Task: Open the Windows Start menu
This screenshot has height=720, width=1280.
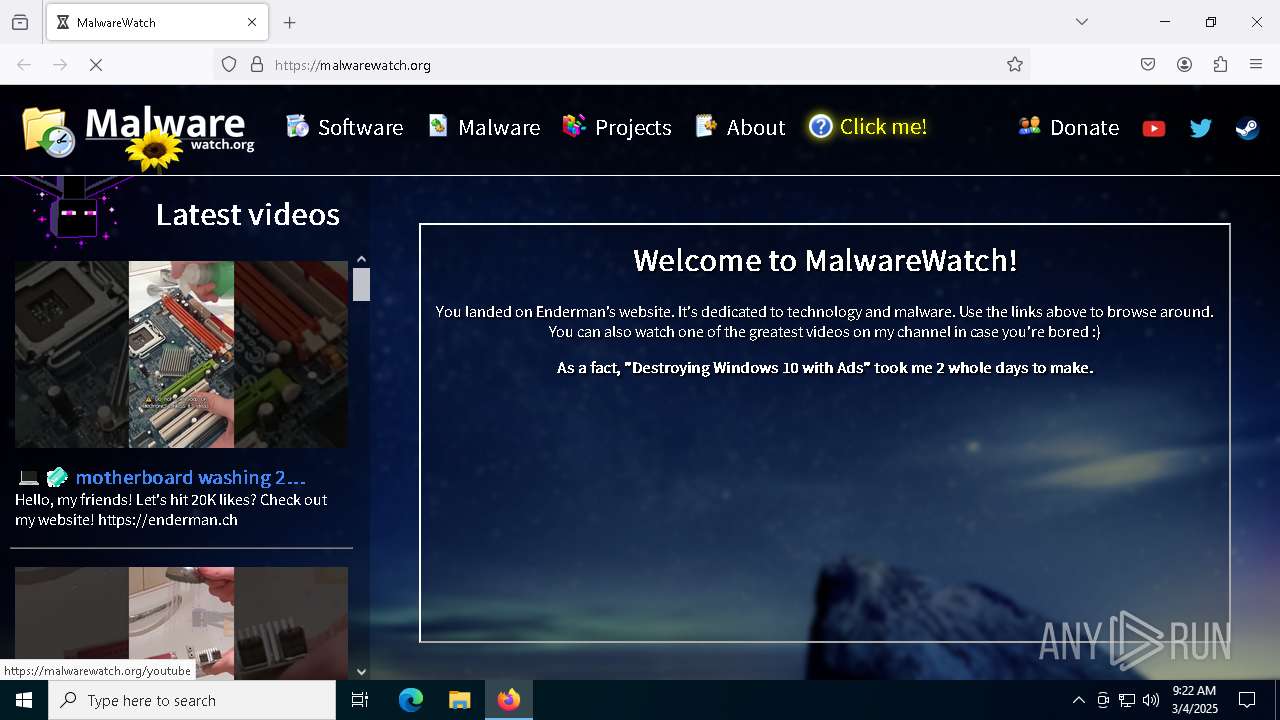Action: point(24,700)
